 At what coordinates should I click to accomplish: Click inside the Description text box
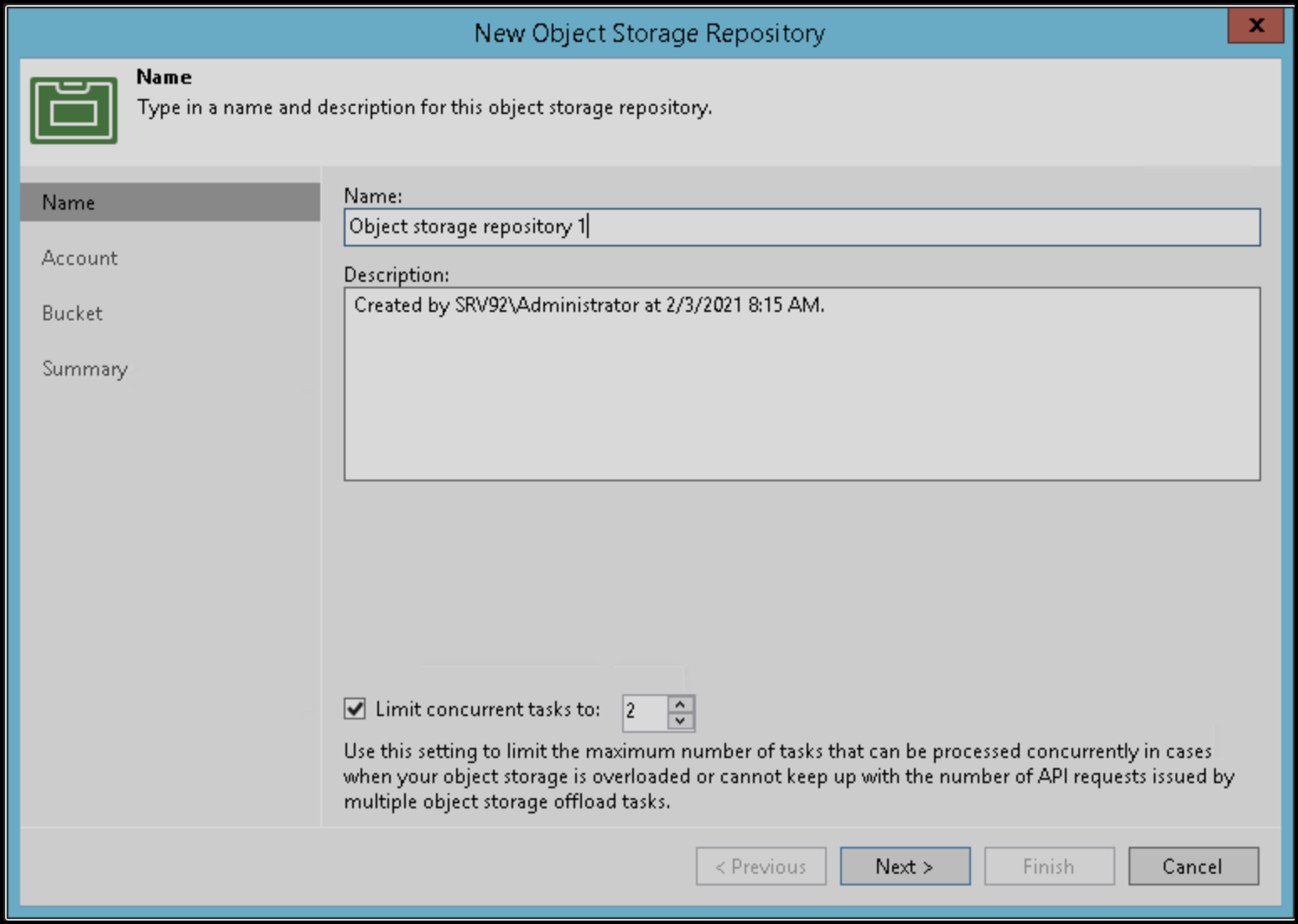(801, 384)
